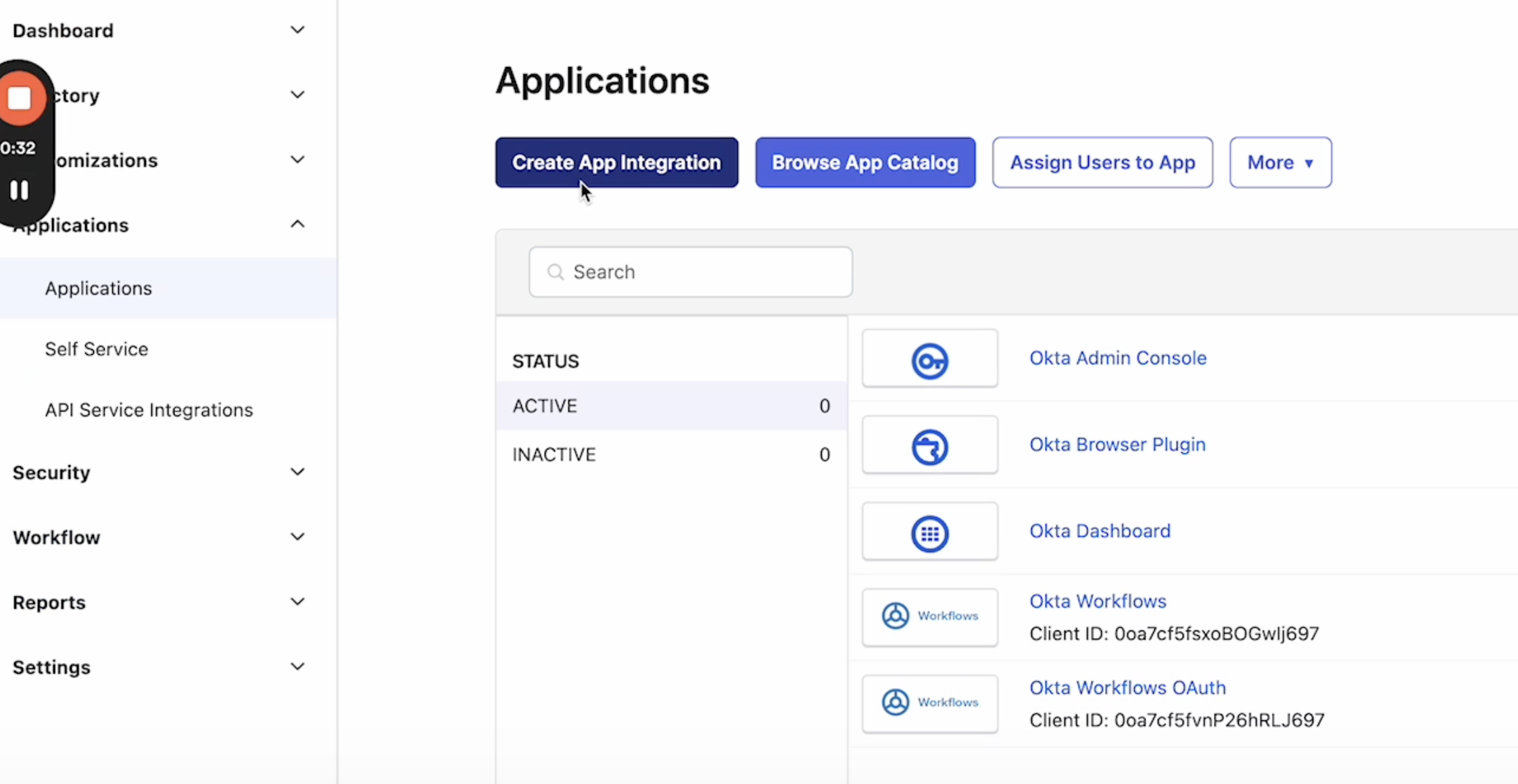1518x784 pixels.
Task: Open Applications submenu item in sidebar
Action: (x=168, y=289)
